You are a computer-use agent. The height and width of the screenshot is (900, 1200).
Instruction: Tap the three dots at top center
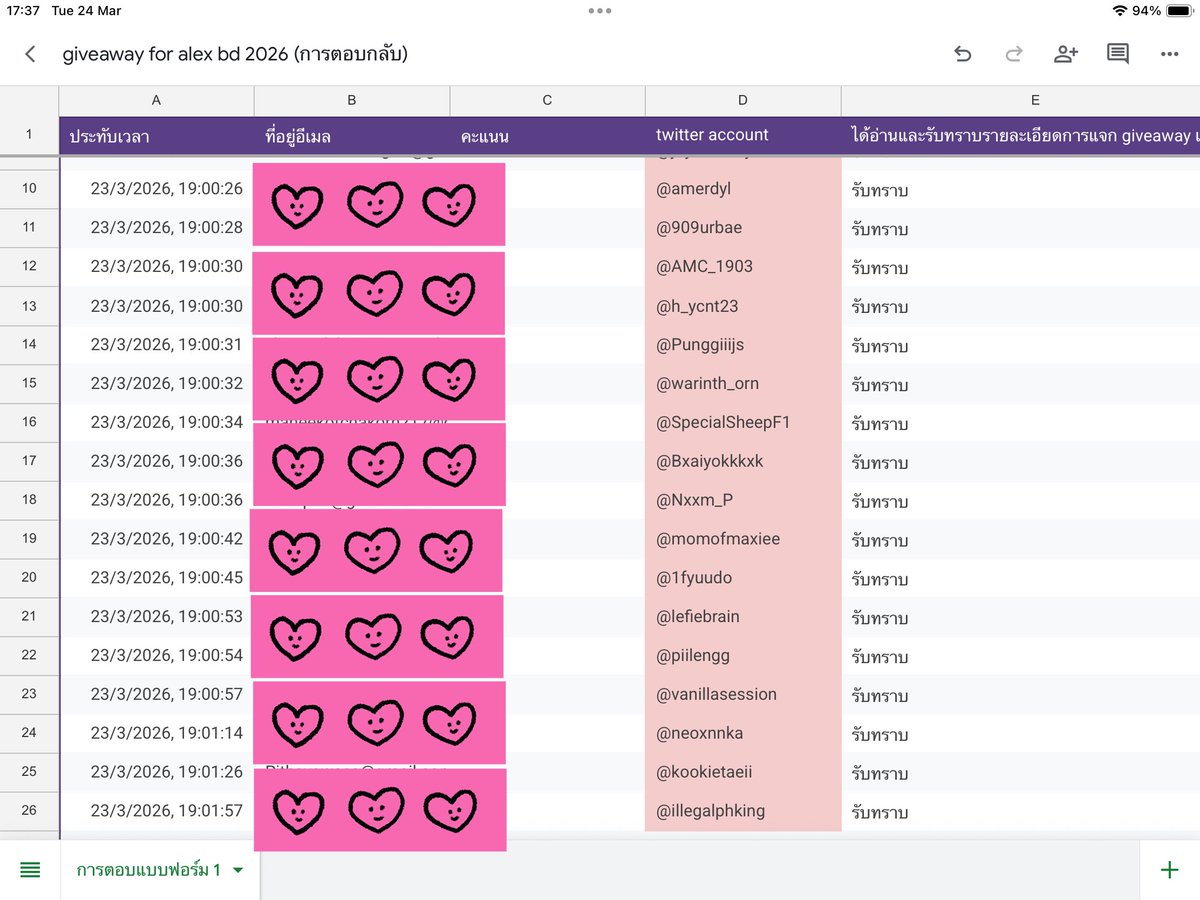coord(600,11)
